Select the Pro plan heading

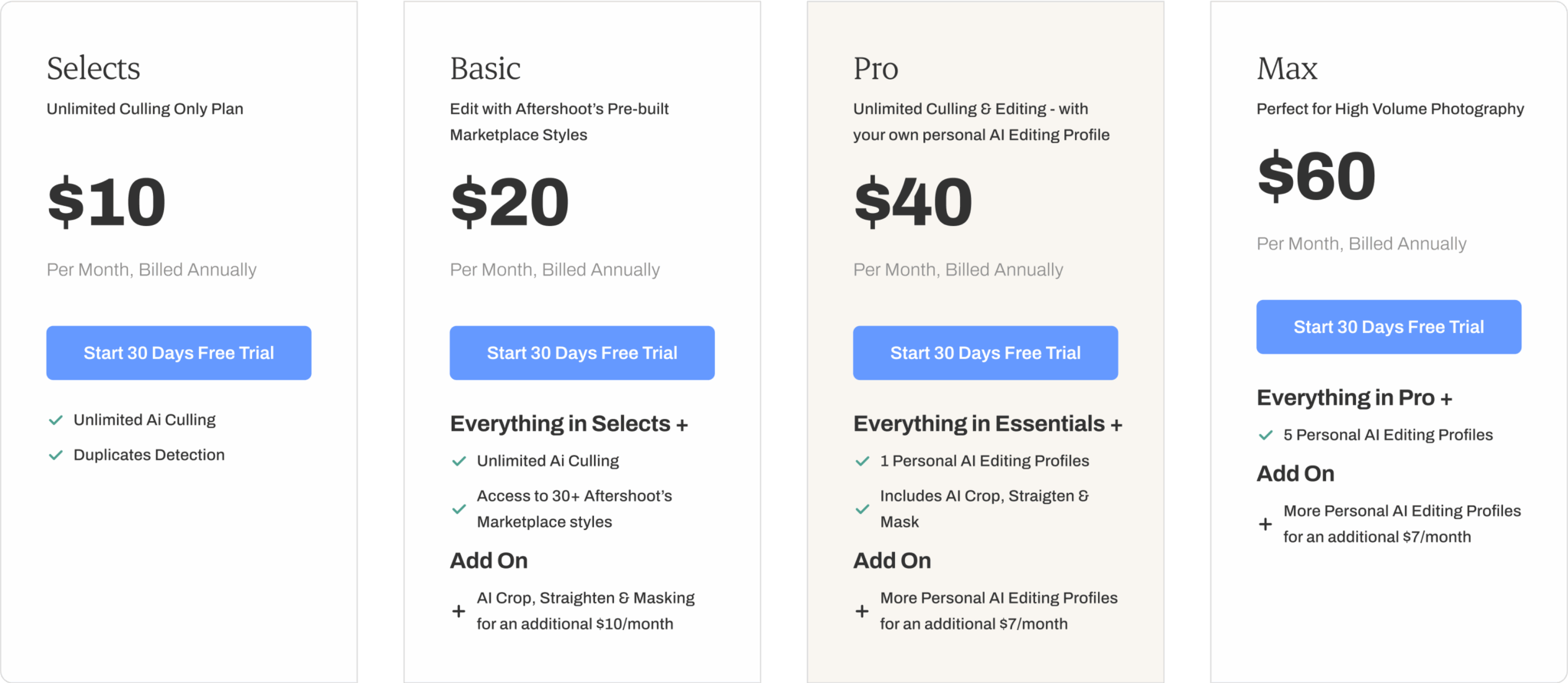tap(875, 68)
